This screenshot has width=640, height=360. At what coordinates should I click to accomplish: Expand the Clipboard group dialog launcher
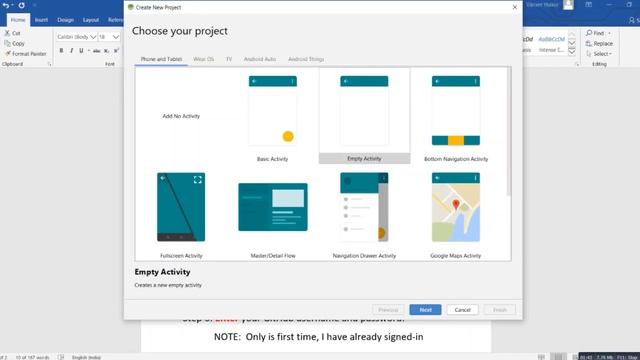(49, 64)
